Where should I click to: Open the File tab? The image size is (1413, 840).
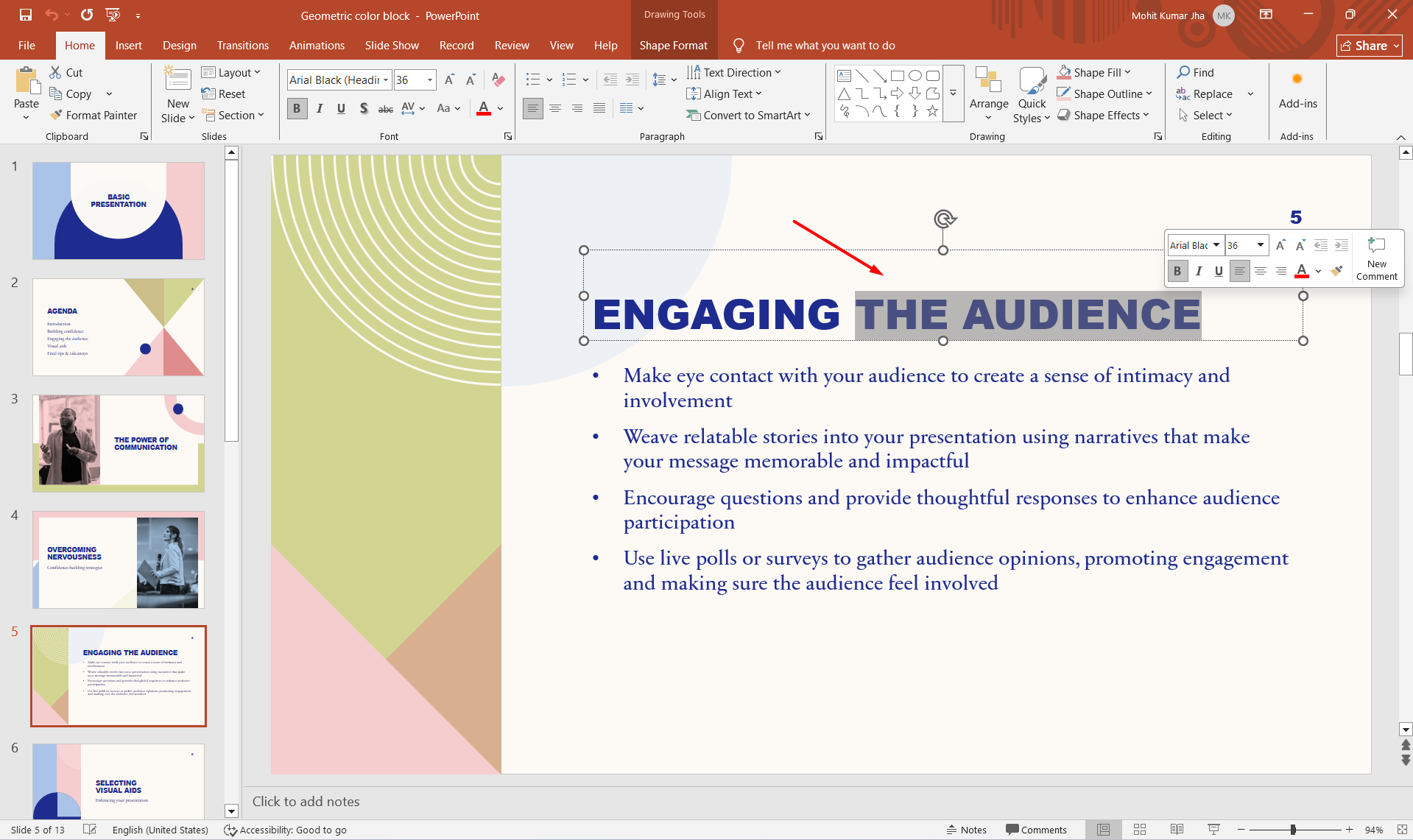tap(27, 45)
